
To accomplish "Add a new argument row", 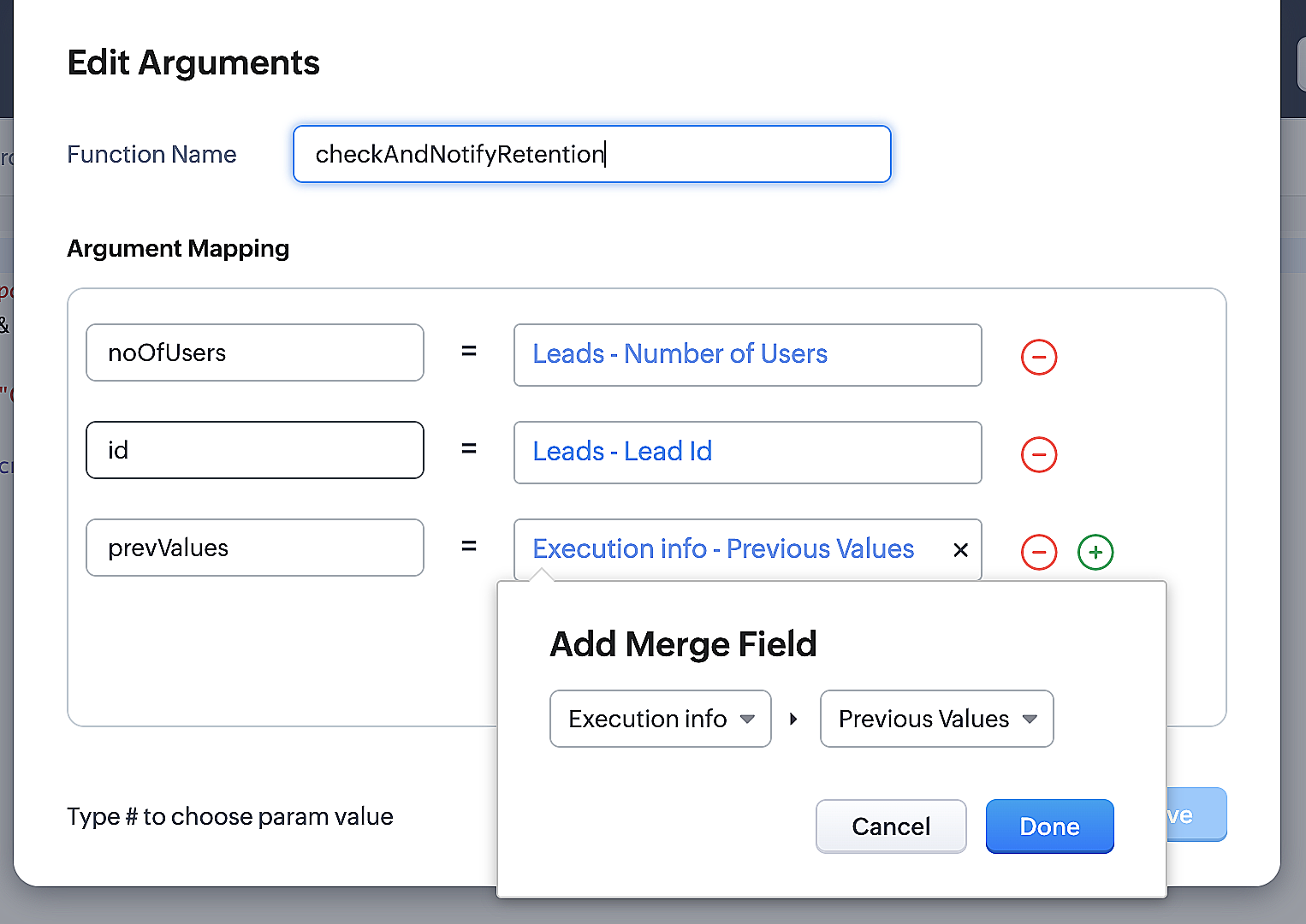I will click(x=1095, y=552).
